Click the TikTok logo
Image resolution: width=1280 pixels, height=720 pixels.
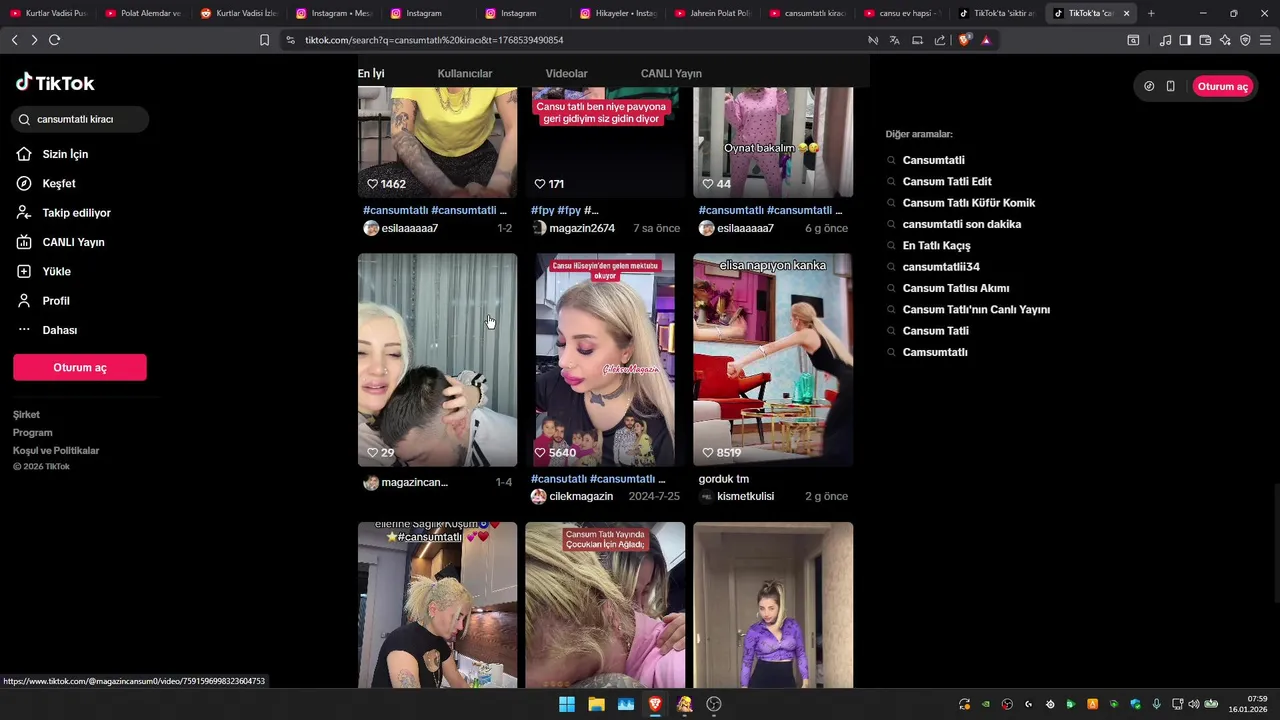[55, 83]
